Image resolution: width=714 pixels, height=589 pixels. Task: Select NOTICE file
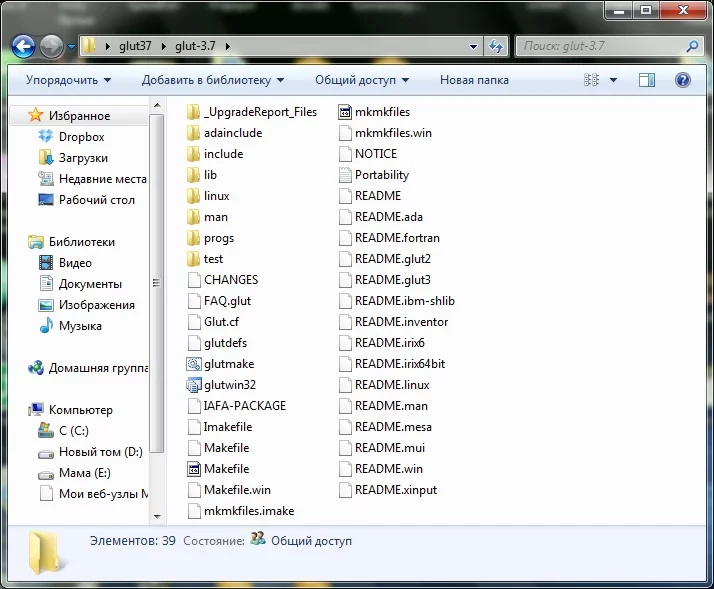(367, 154)
